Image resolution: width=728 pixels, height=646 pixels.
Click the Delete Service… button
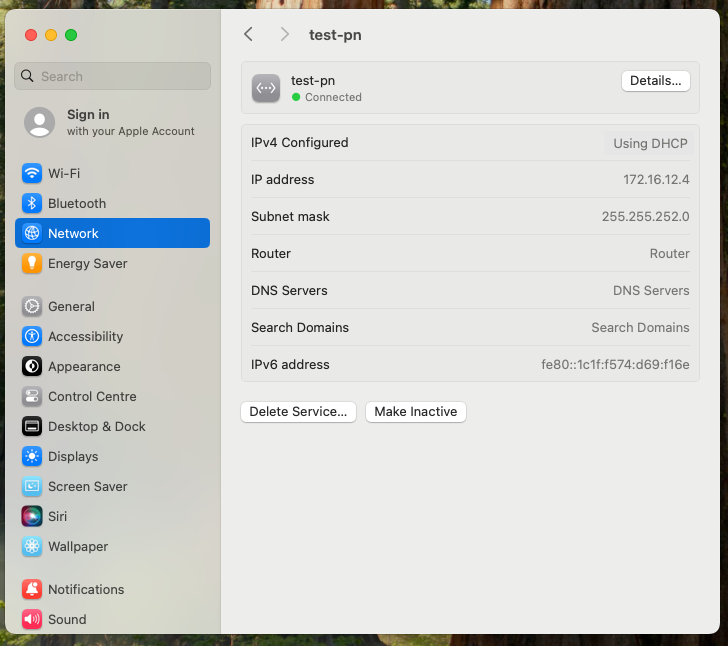298,412
